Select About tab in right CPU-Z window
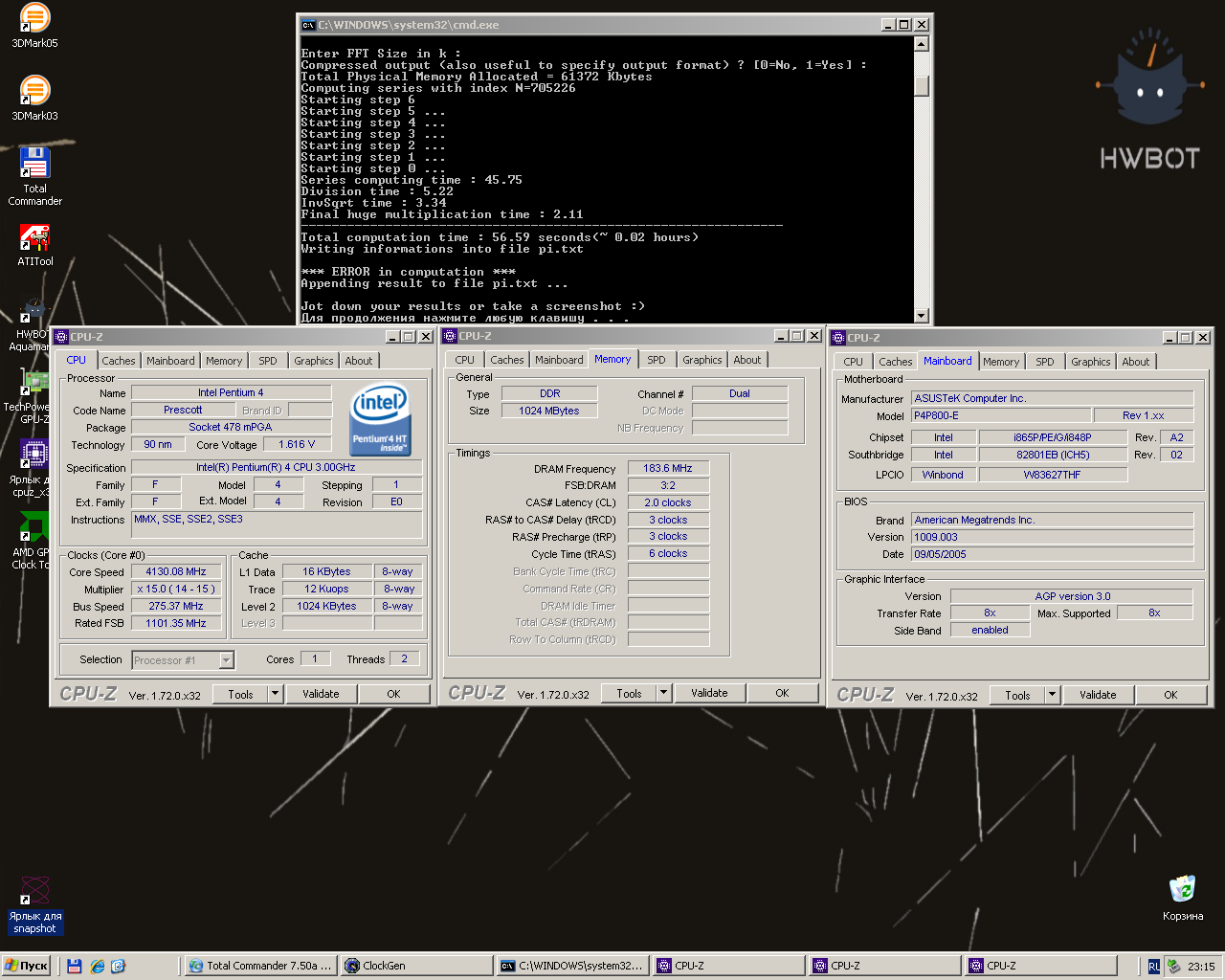Image resolution: width=1225 pixels, height=980 pixels. (x=1136, y=362)
